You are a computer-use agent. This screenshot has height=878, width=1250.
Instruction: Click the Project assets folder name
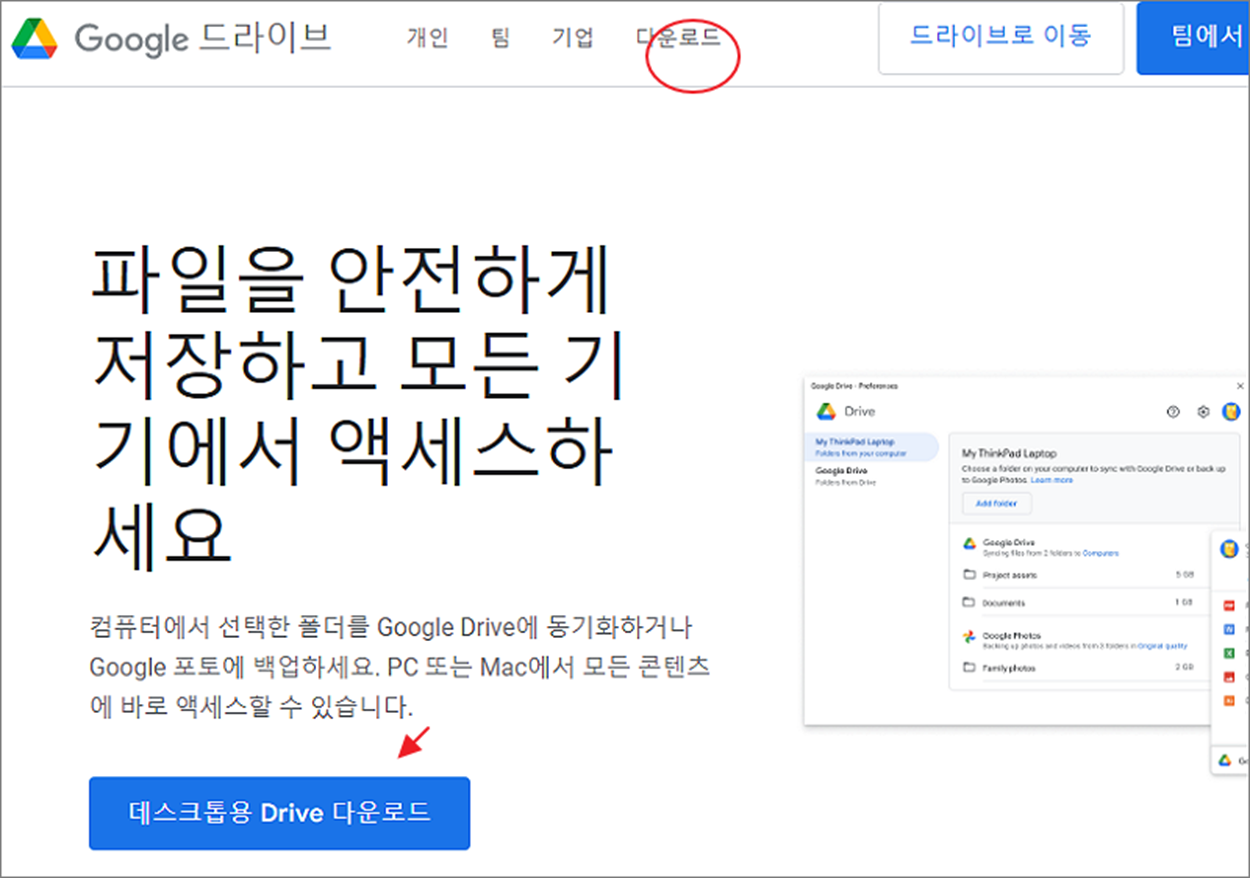pos(1009,575)
